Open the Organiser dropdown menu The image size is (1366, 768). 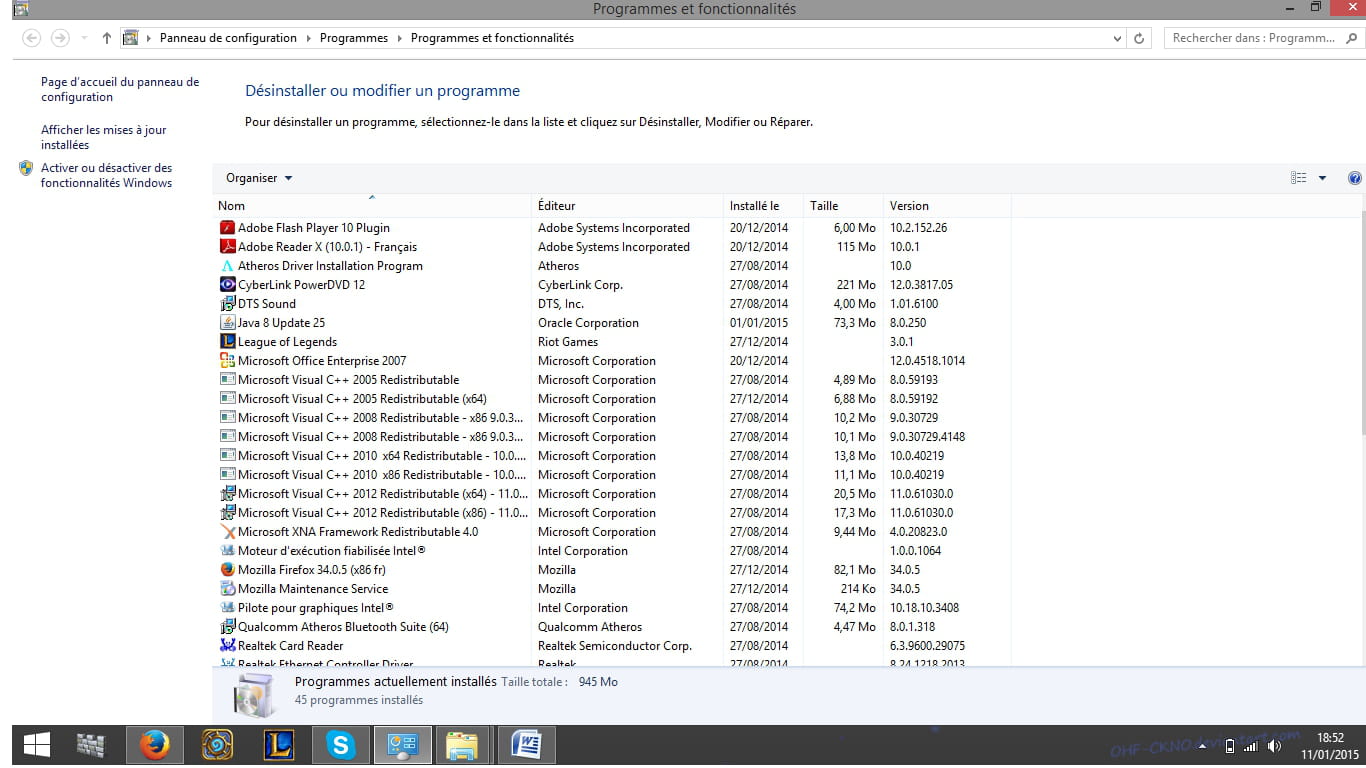[x=259, y=178]
